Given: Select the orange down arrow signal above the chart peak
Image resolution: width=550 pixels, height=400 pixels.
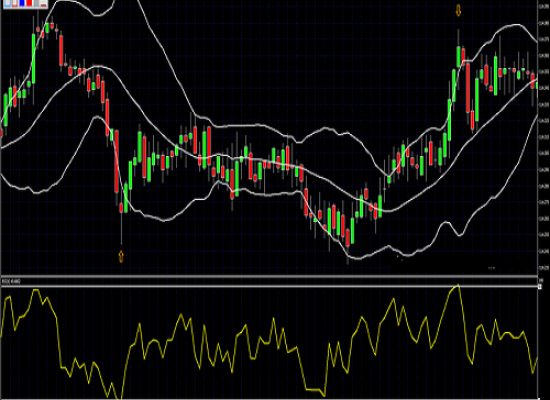Looking at the screenshot, I should tap(458, 10).
